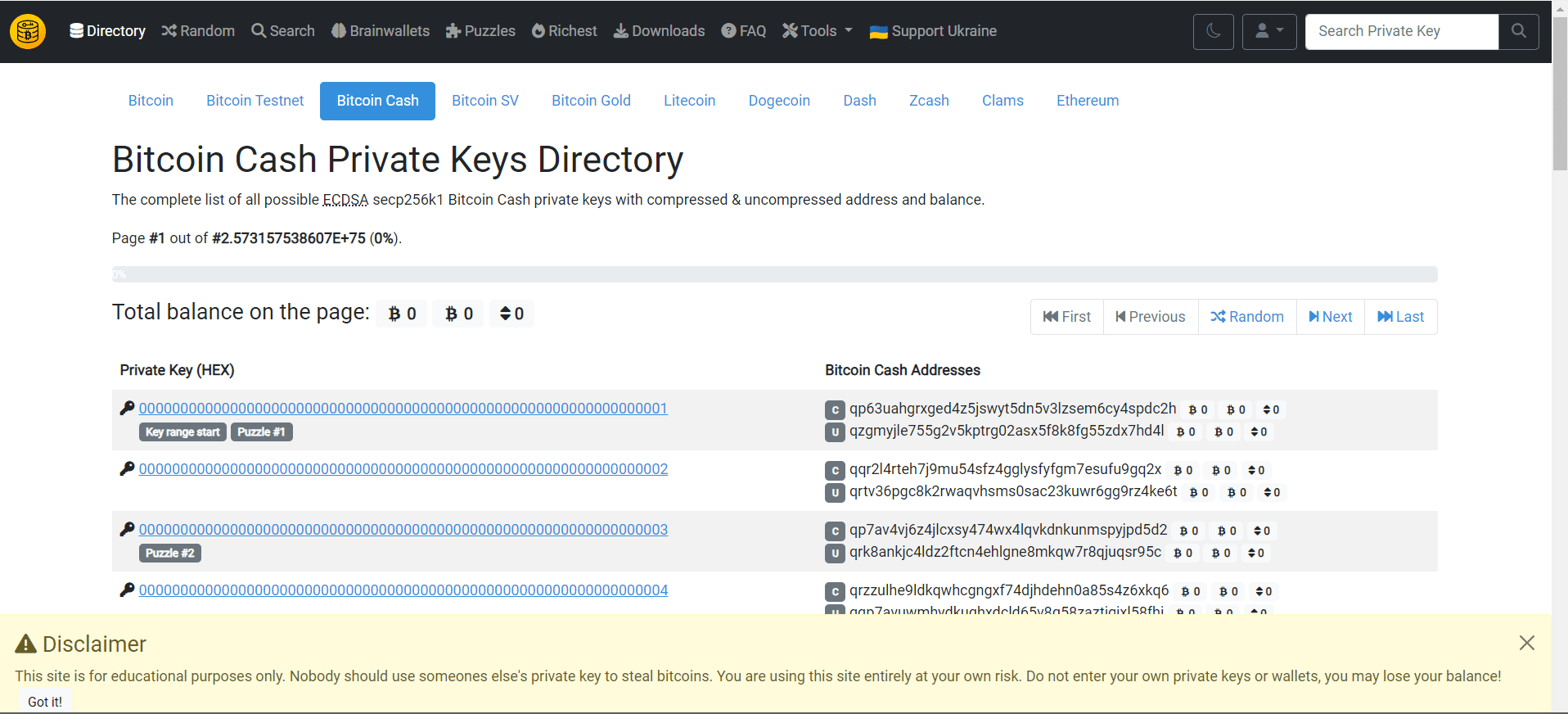The height and width of the screenshot is (714, 1568).
Task: Click the Key range start badge
Action: point(182,432)
